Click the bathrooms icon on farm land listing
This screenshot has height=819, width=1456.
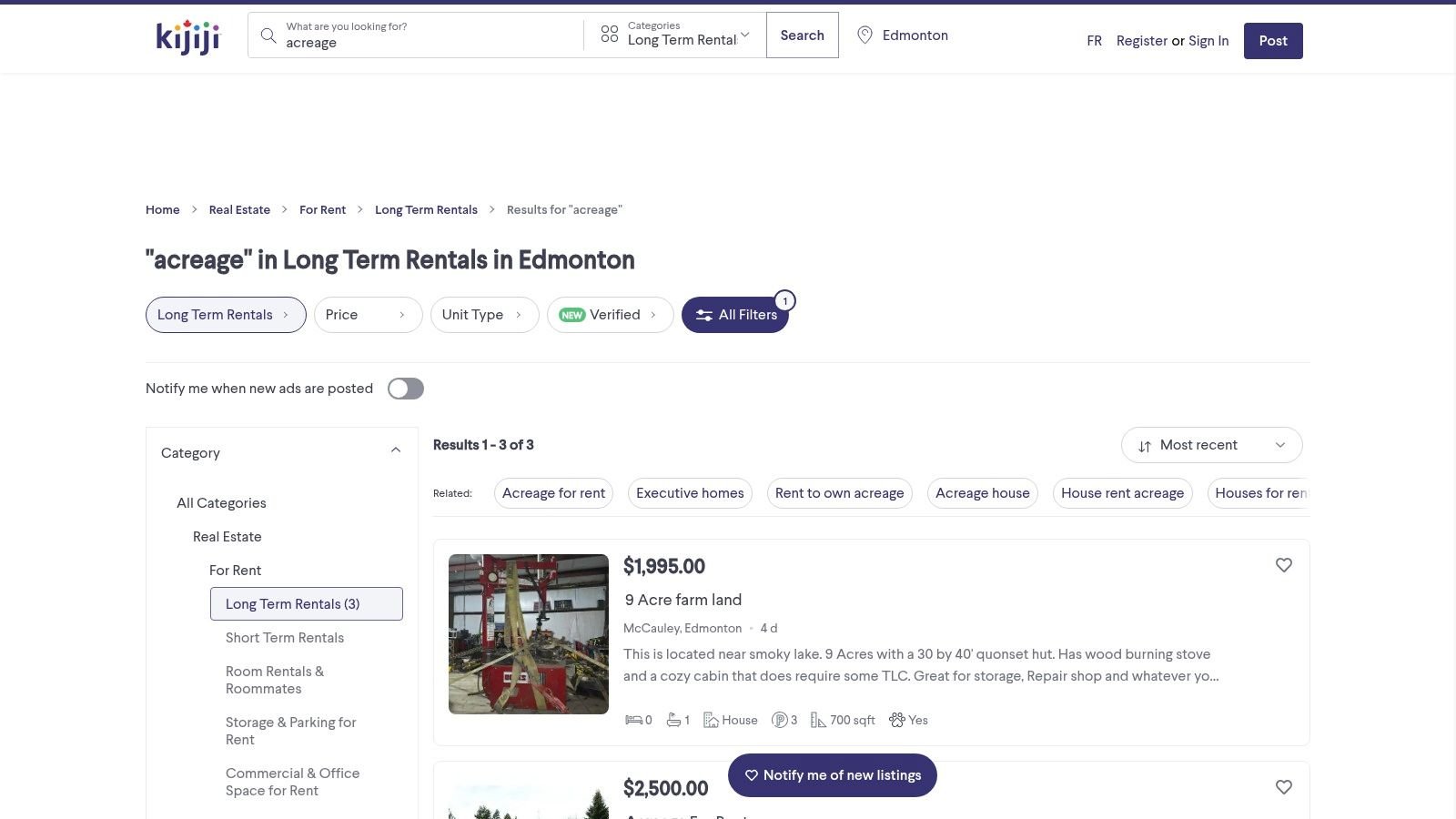(673, 720)
